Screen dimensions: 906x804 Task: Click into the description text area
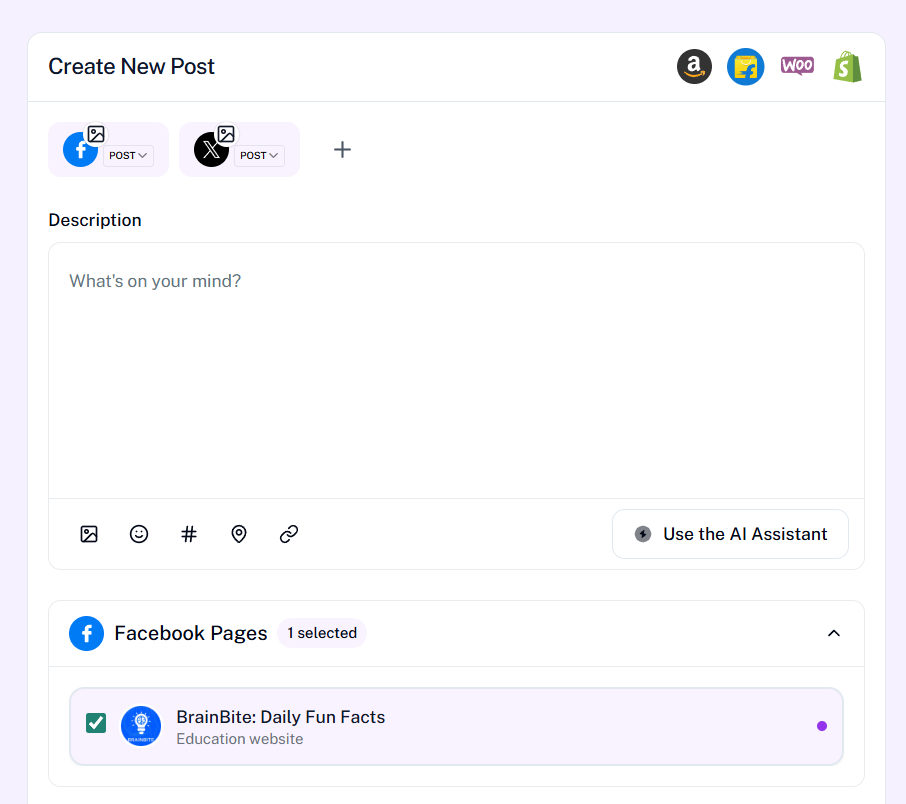456,370
